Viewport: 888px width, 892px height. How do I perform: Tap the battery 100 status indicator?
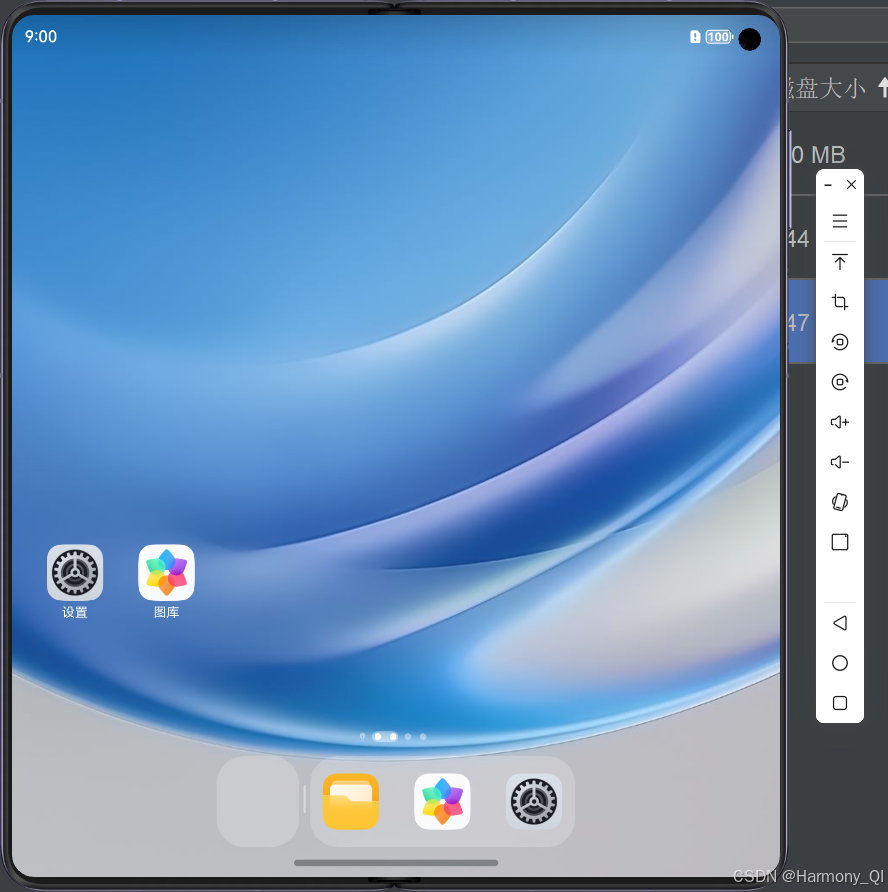[719, 37]
